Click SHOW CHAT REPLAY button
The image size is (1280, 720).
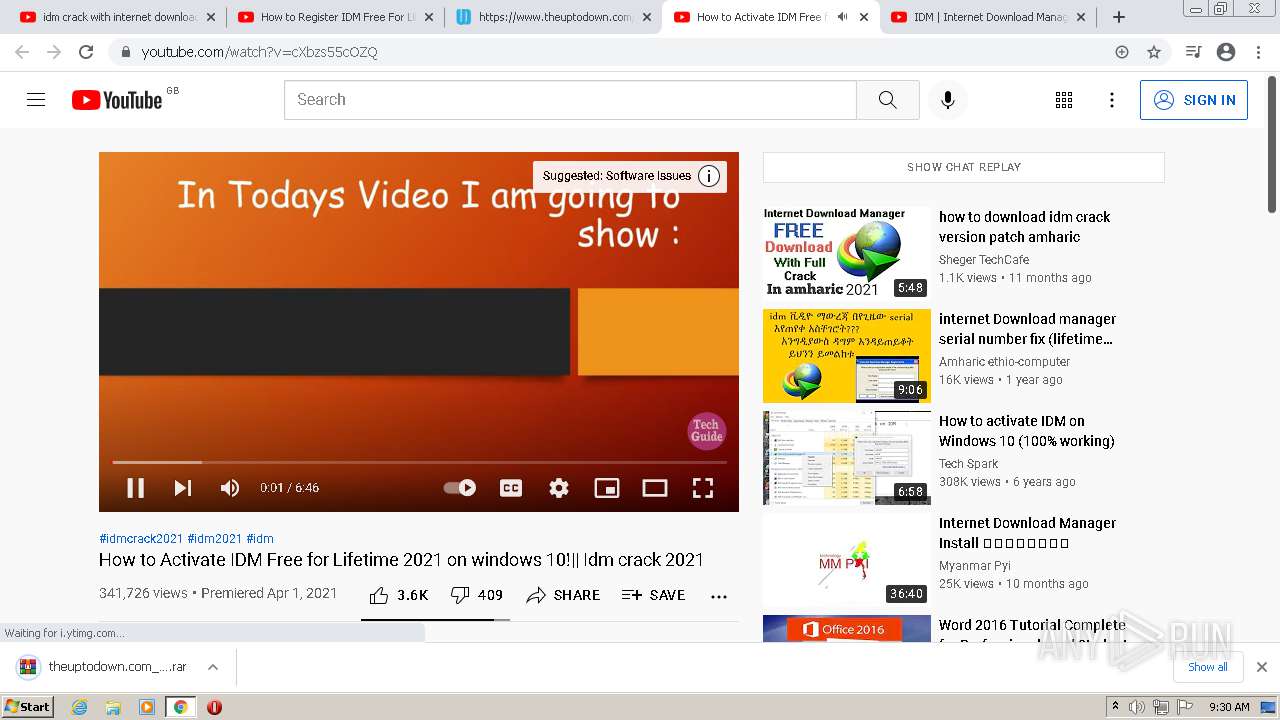coord(964,167)
